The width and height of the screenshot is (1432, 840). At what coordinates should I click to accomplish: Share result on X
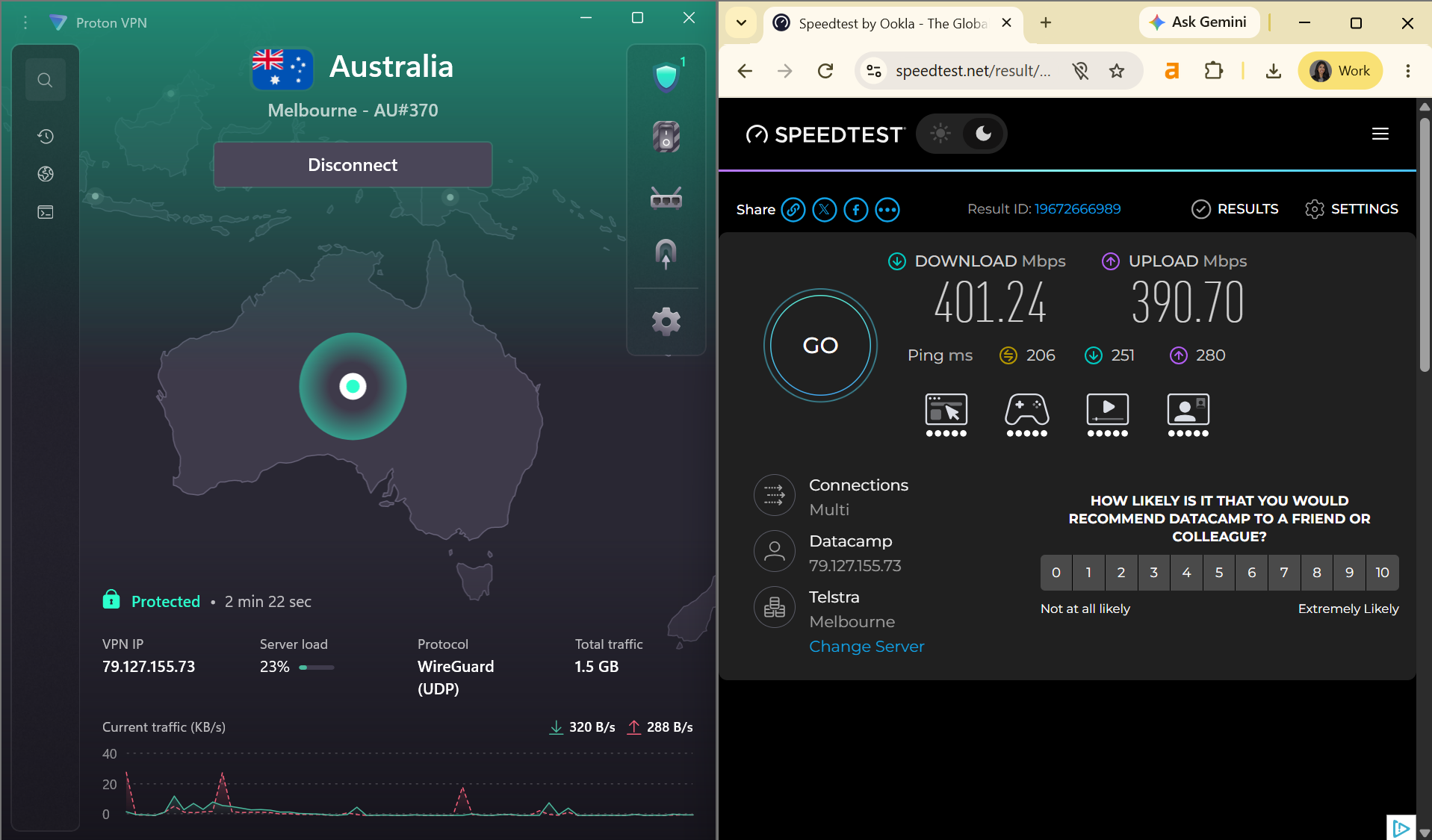(x=825, y=210)
